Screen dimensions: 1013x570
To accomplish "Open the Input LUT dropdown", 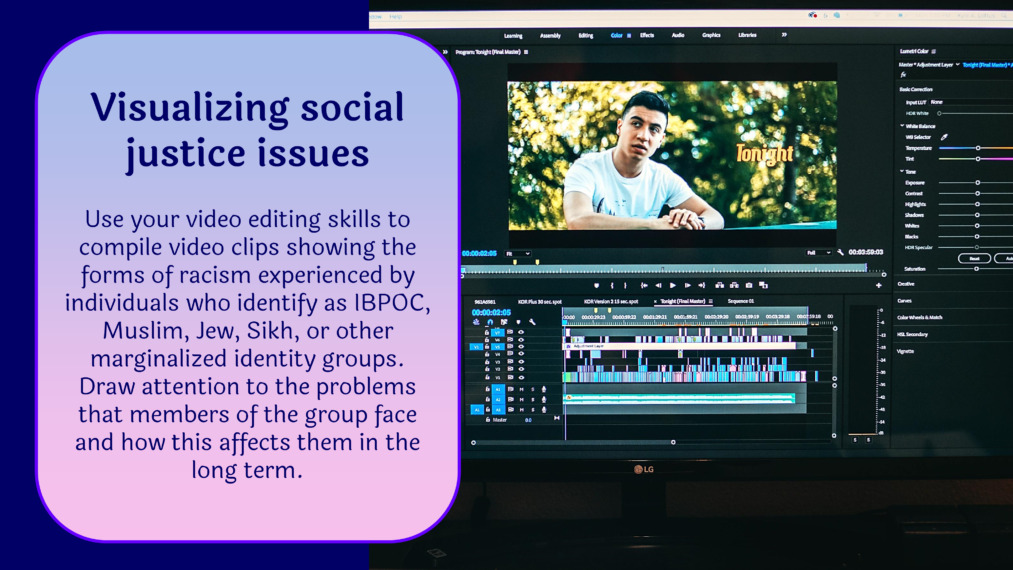I will click(x=969, y=102).
